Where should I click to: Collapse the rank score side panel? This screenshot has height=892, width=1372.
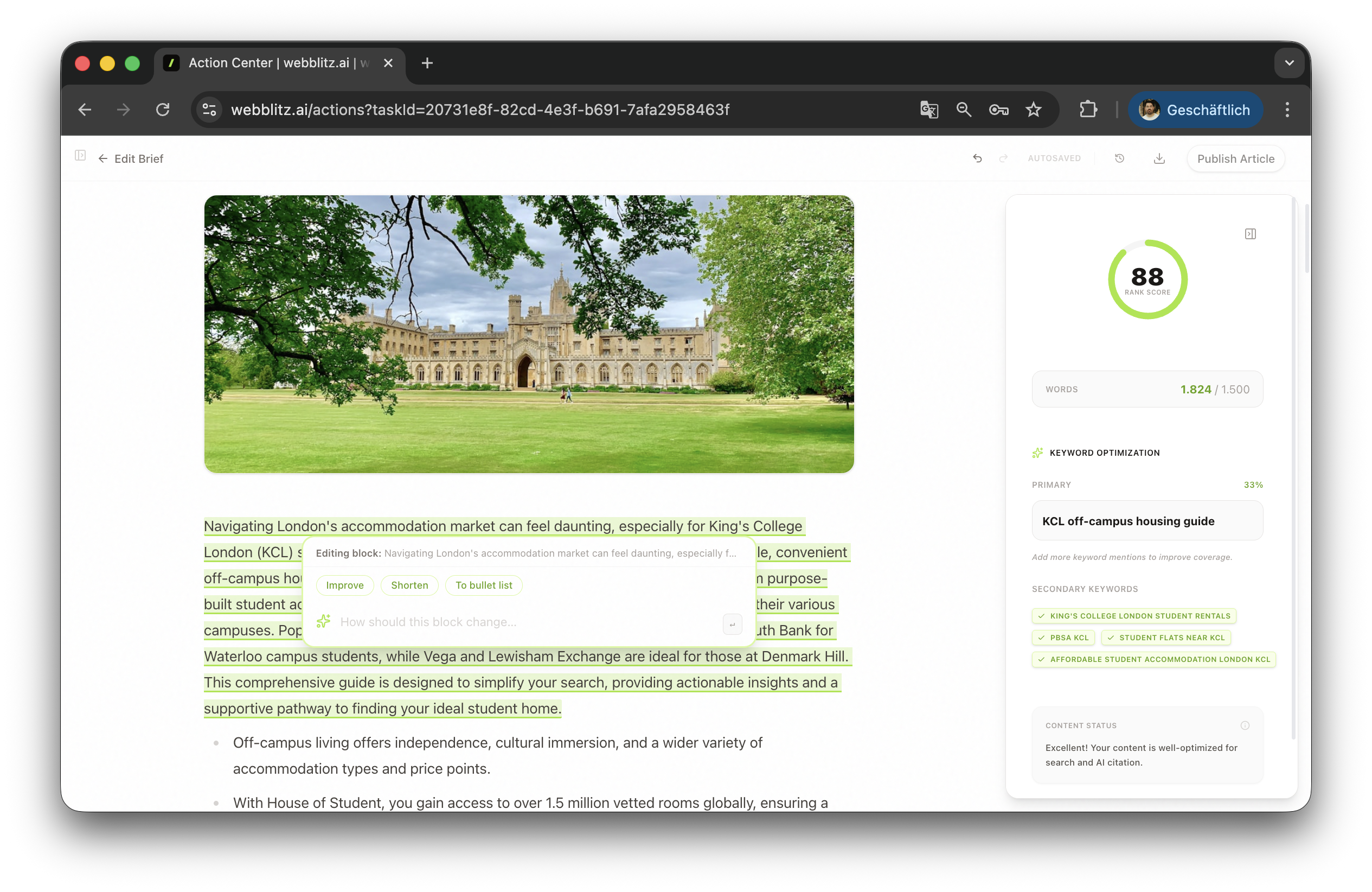pyautogui.click(x=1250, y=233)
